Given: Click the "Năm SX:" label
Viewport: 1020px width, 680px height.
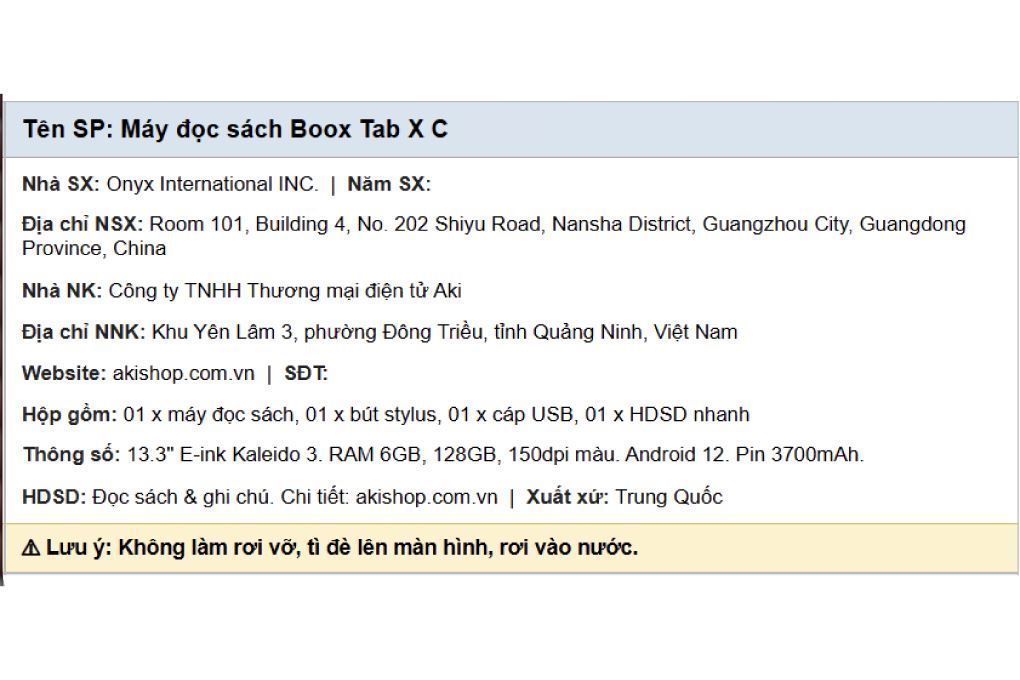Looking at the screenshot, I should point(389,184).
